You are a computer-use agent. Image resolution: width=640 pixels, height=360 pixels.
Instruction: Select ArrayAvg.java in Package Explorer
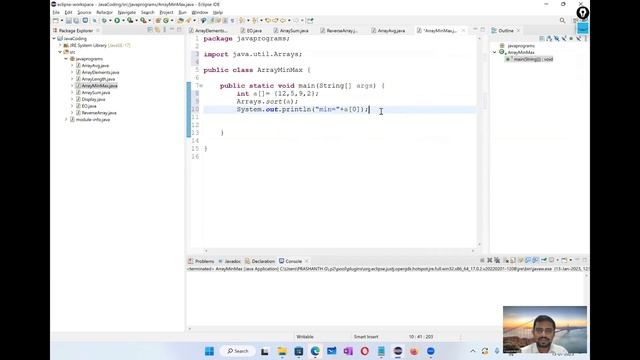(92, 65)
